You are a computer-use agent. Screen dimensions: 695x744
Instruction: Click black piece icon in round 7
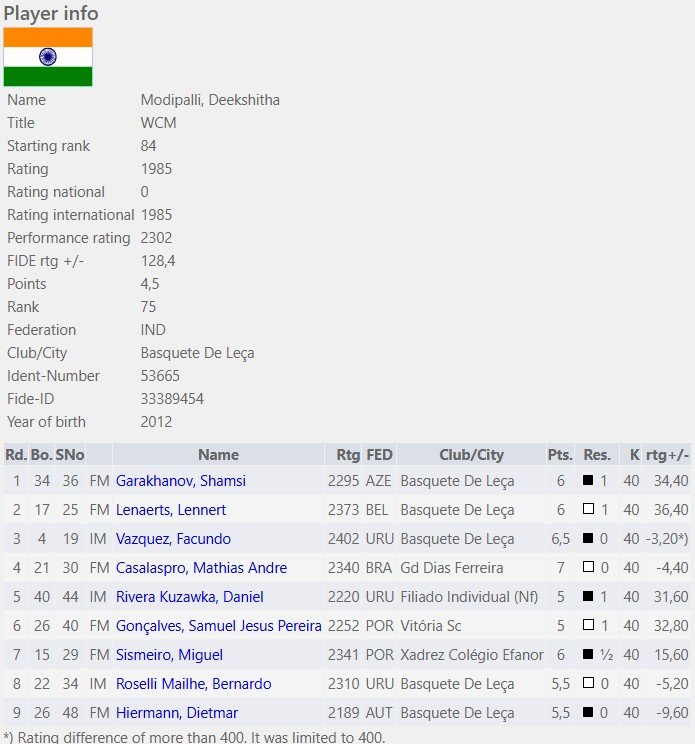tap(588, 654)
